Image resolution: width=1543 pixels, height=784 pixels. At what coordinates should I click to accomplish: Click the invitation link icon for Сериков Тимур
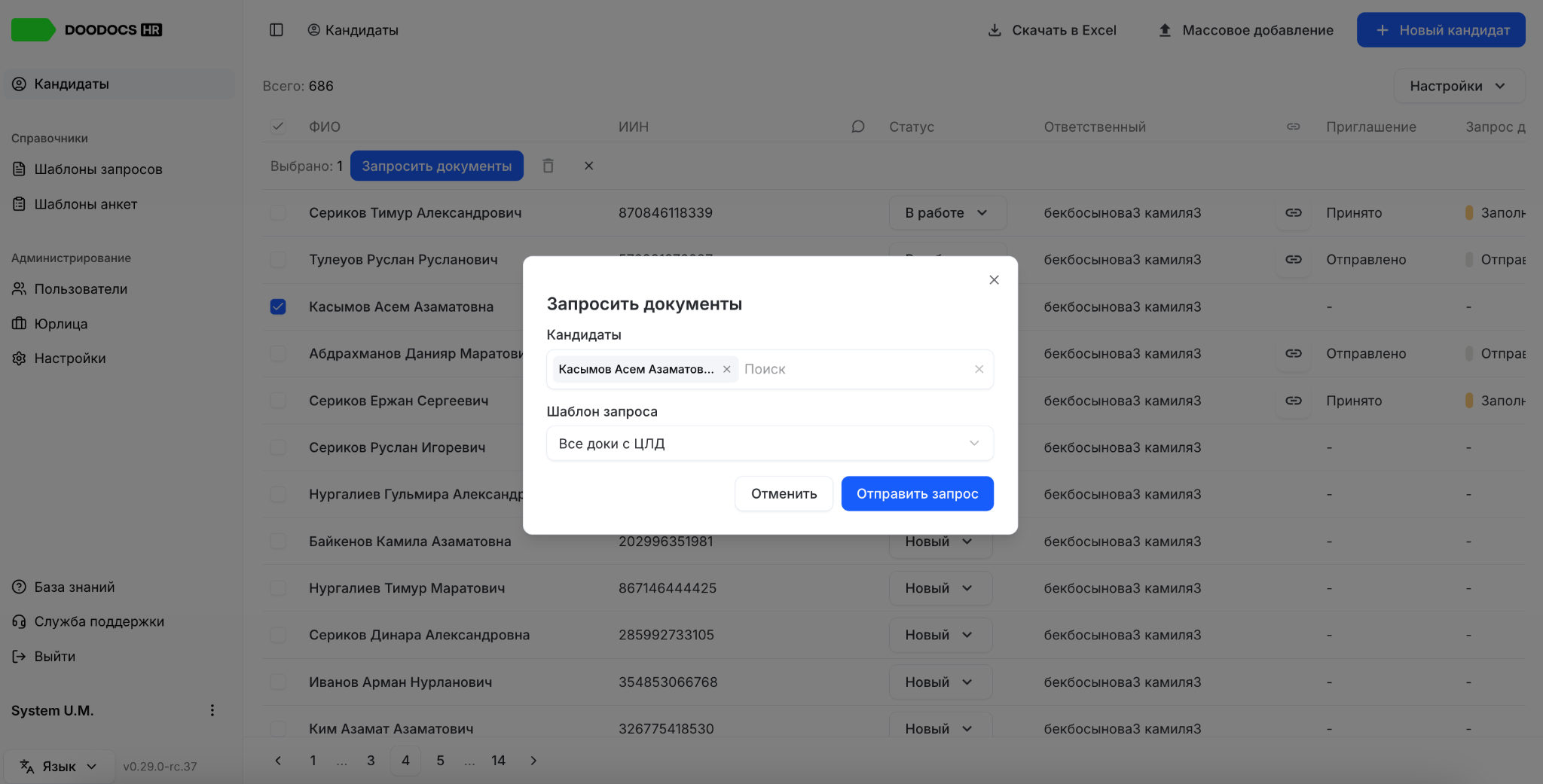(1293, 213)
